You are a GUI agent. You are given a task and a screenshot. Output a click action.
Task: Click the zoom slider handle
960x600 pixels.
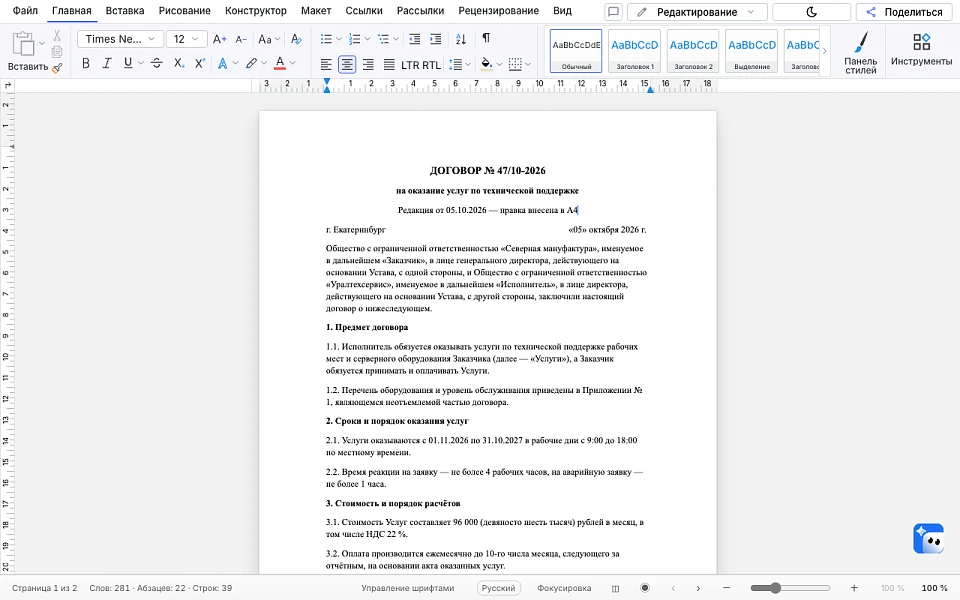pos(776,588)
